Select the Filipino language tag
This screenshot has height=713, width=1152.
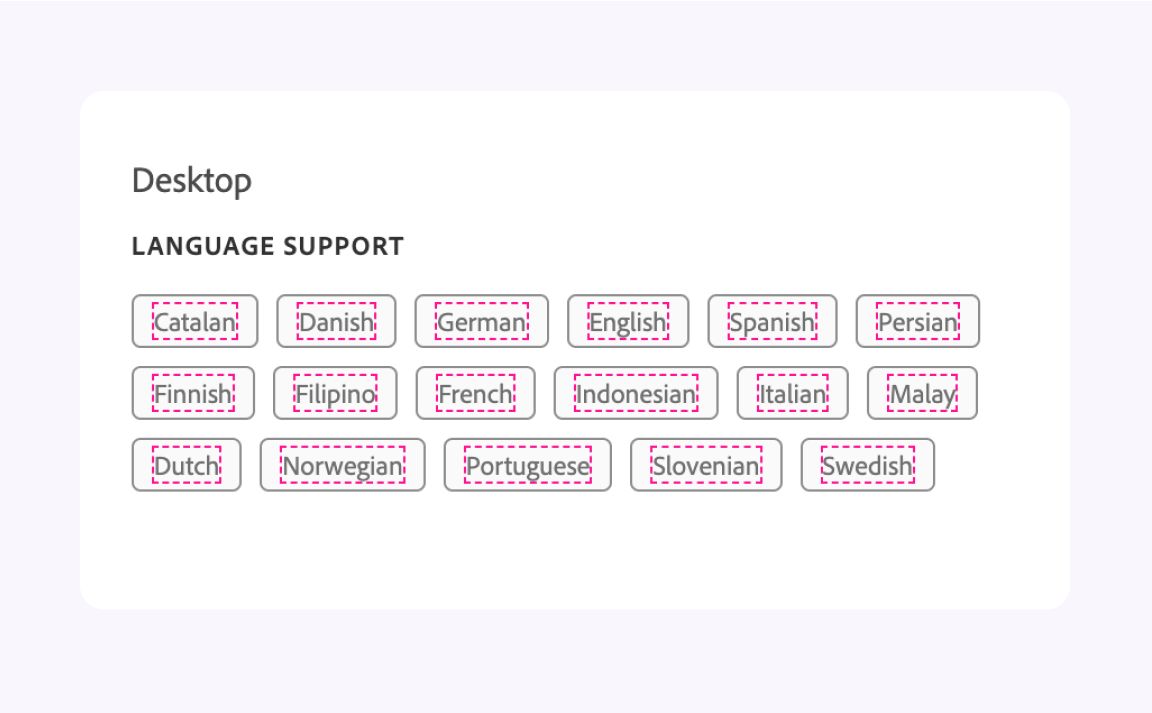pos(335,393)
